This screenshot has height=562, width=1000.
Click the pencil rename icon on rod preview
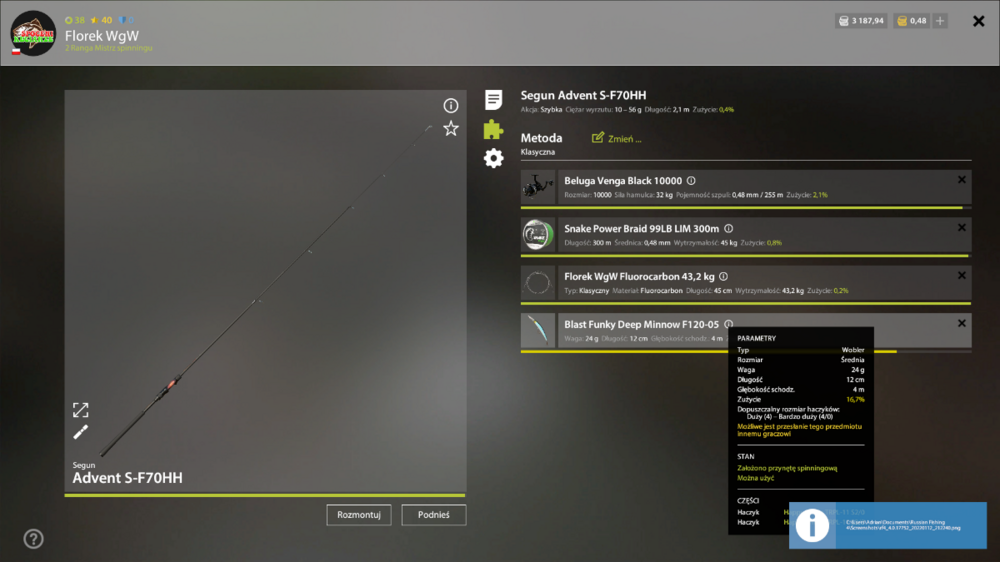tap(80, 433)
